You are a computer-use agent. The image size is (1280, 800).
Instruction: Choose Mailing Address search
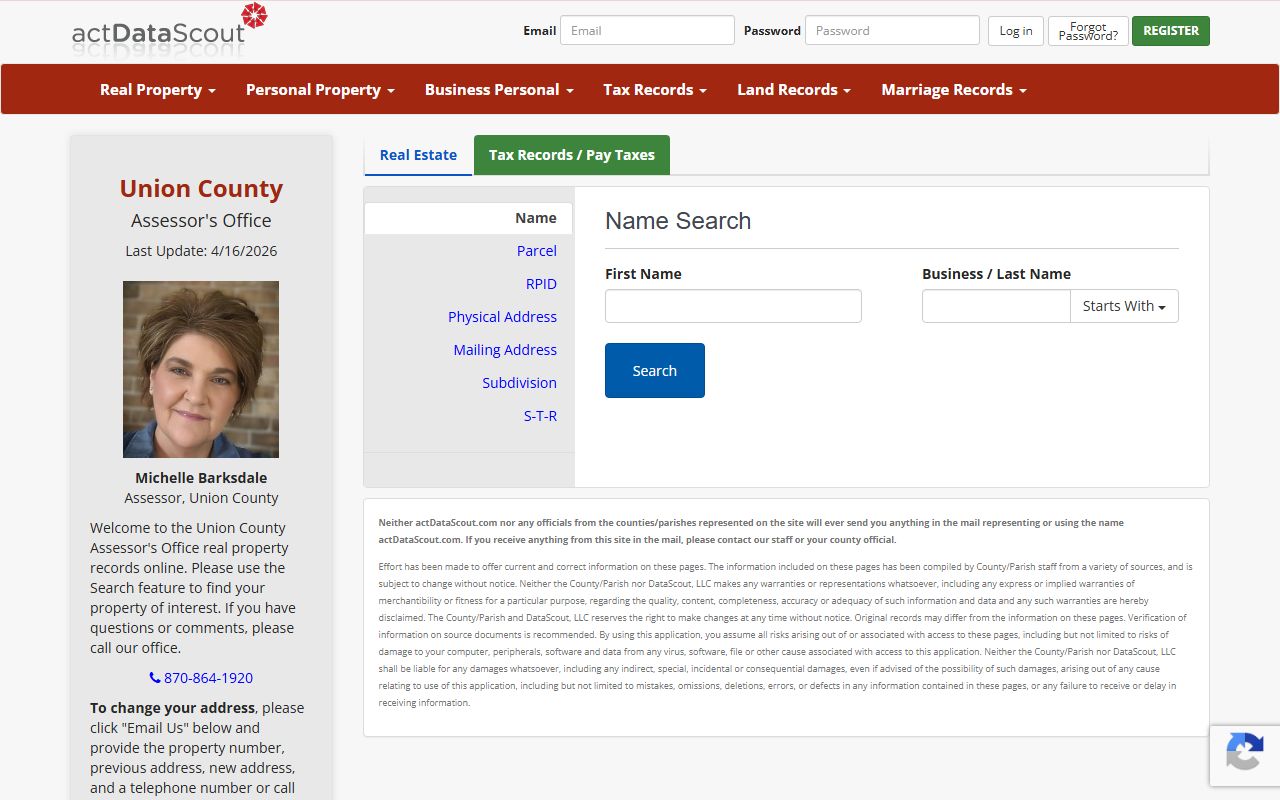[505, 350]
